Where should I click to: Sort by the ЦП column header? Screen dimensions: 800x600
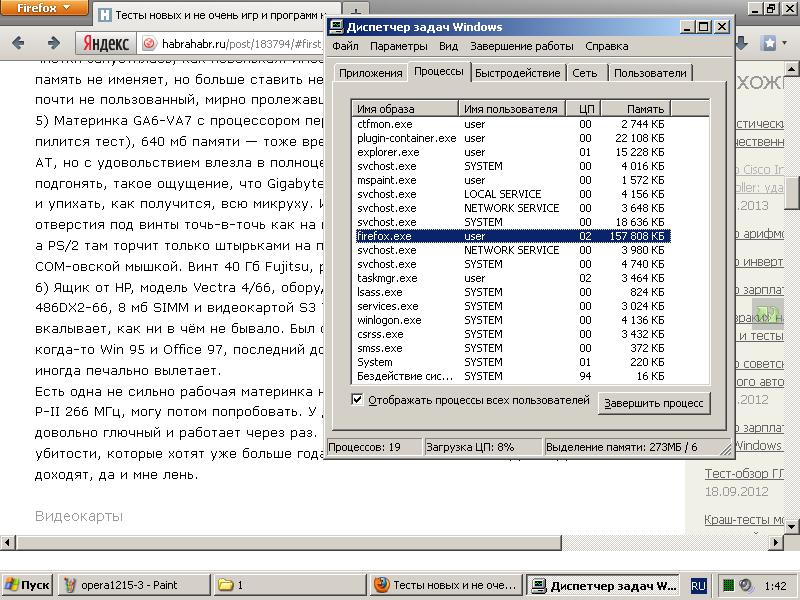(x=583, y=109)
